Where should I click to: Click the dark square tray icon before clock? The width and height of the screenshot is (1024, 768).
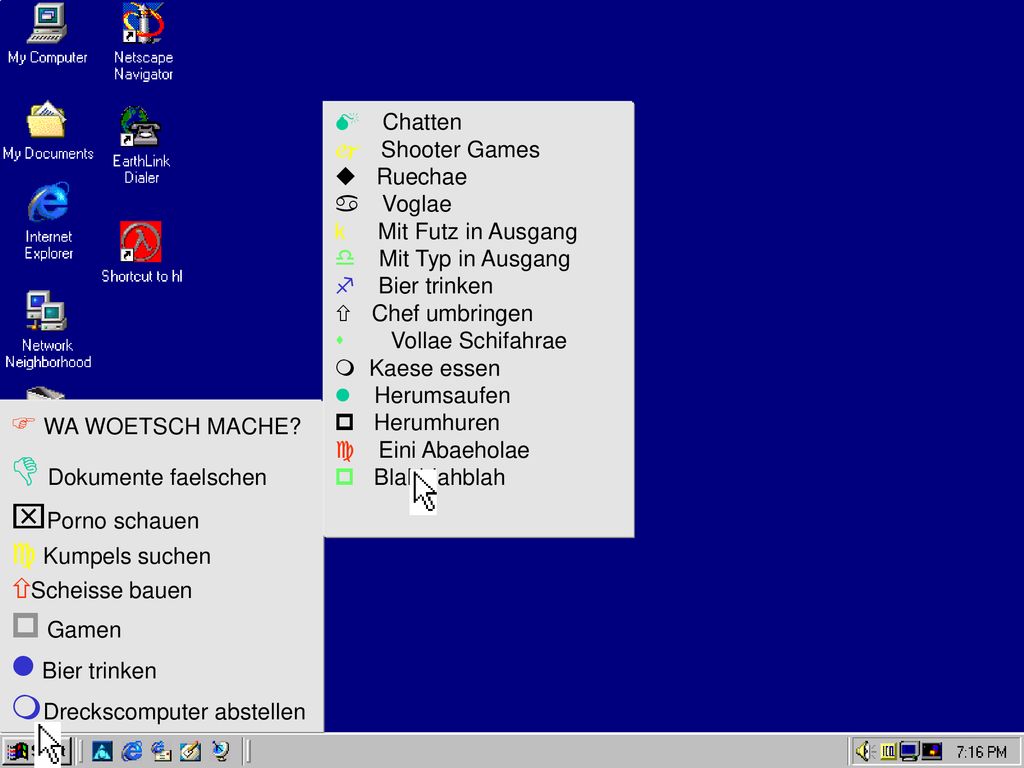[x=932, y=752]
